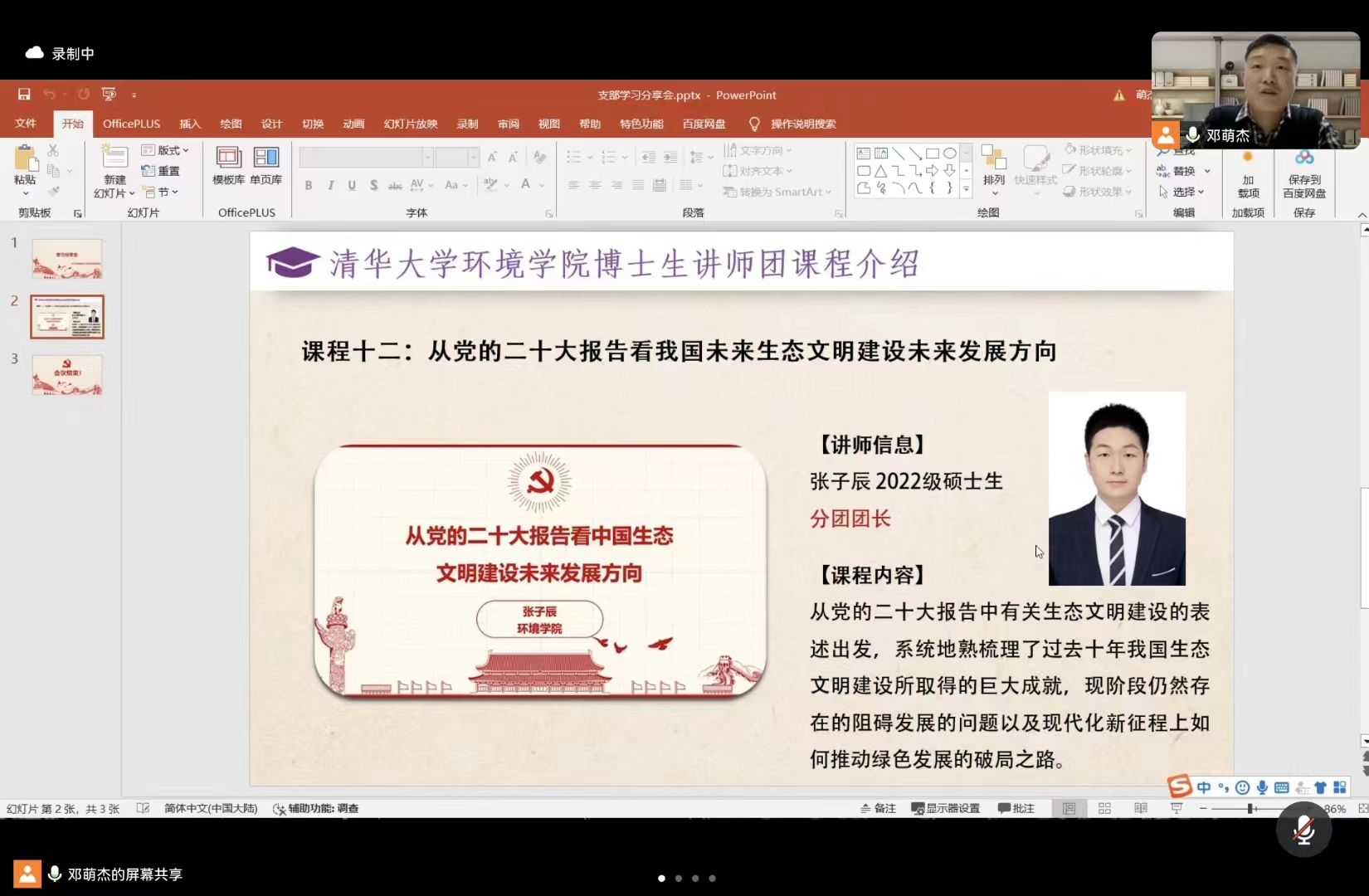Click the Save icon in quick access toolbar
This screenshot has width=1369, height=896.
24,95
